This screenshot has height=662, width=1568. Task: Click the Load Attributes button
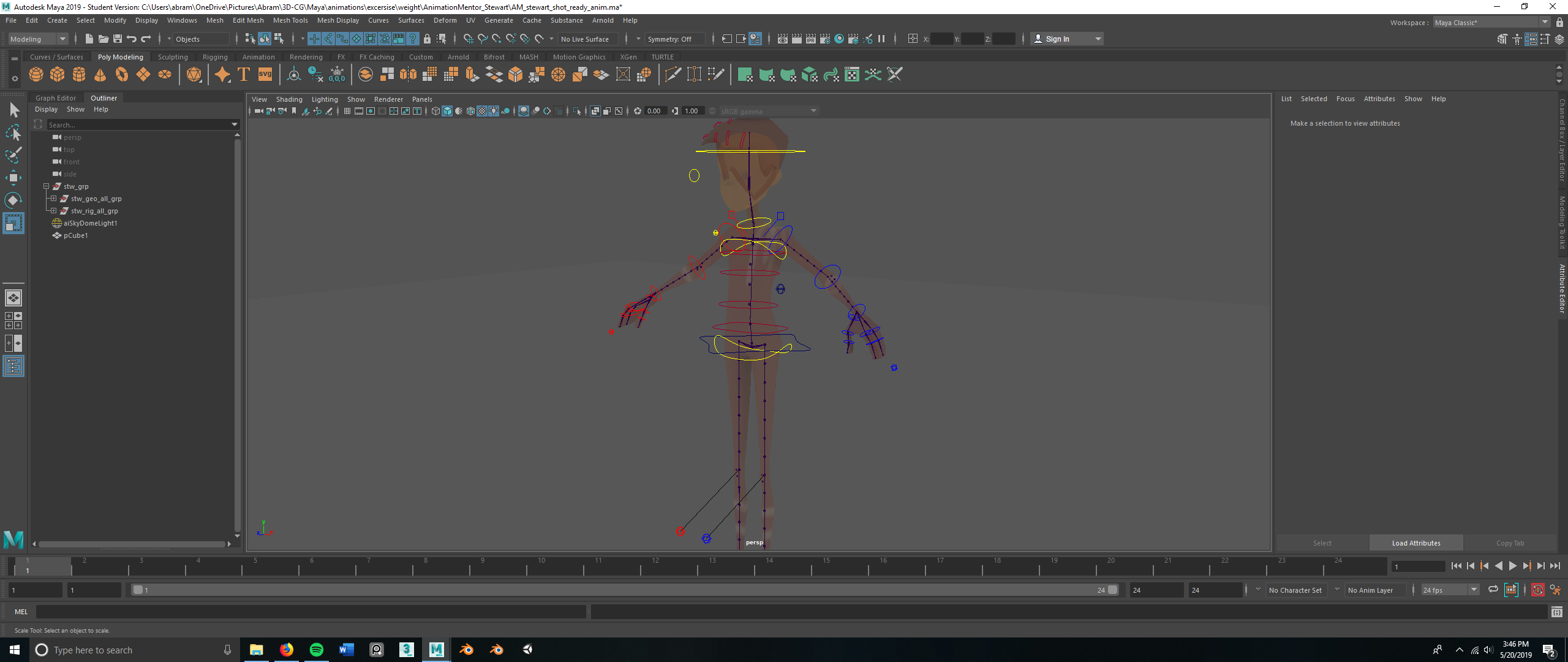point(1415,543)
